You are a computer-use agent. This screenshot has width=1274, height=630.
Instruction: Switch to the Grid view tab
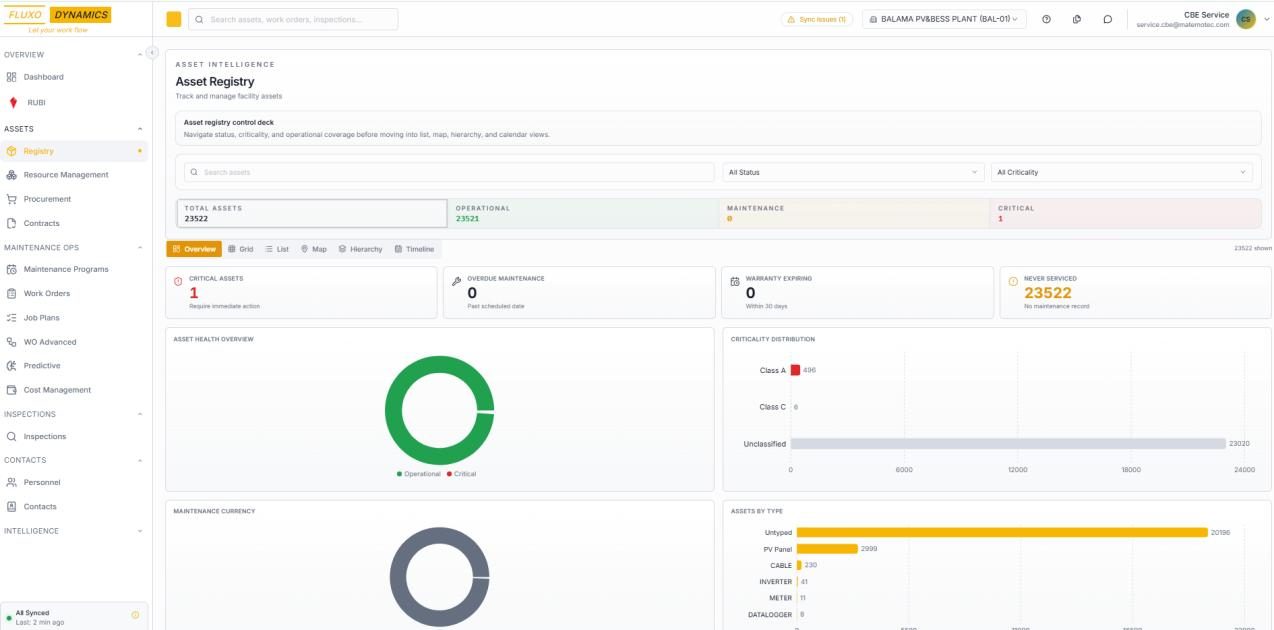pyautogui.click(x=241, y=249)
